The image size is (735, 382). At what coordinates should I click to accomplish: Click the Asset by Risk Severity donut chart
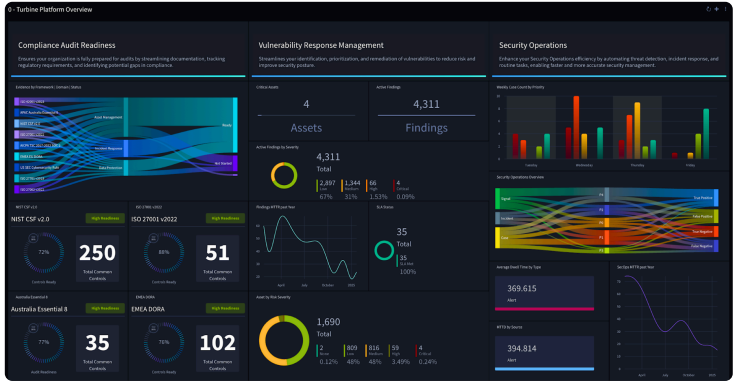pyautogui.click(x=284, y=340)
